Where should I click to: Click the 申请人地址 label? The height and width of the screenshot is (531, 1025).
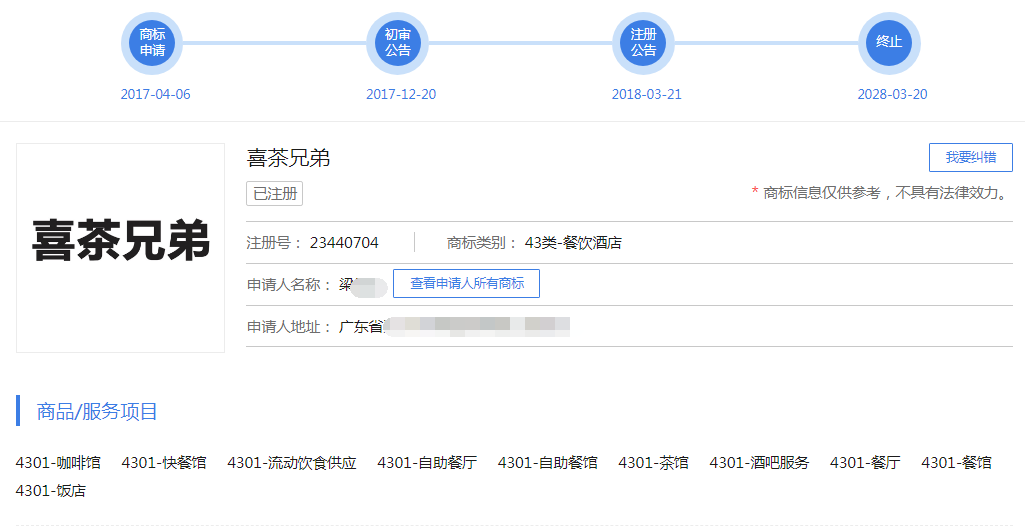click(290, 326)
